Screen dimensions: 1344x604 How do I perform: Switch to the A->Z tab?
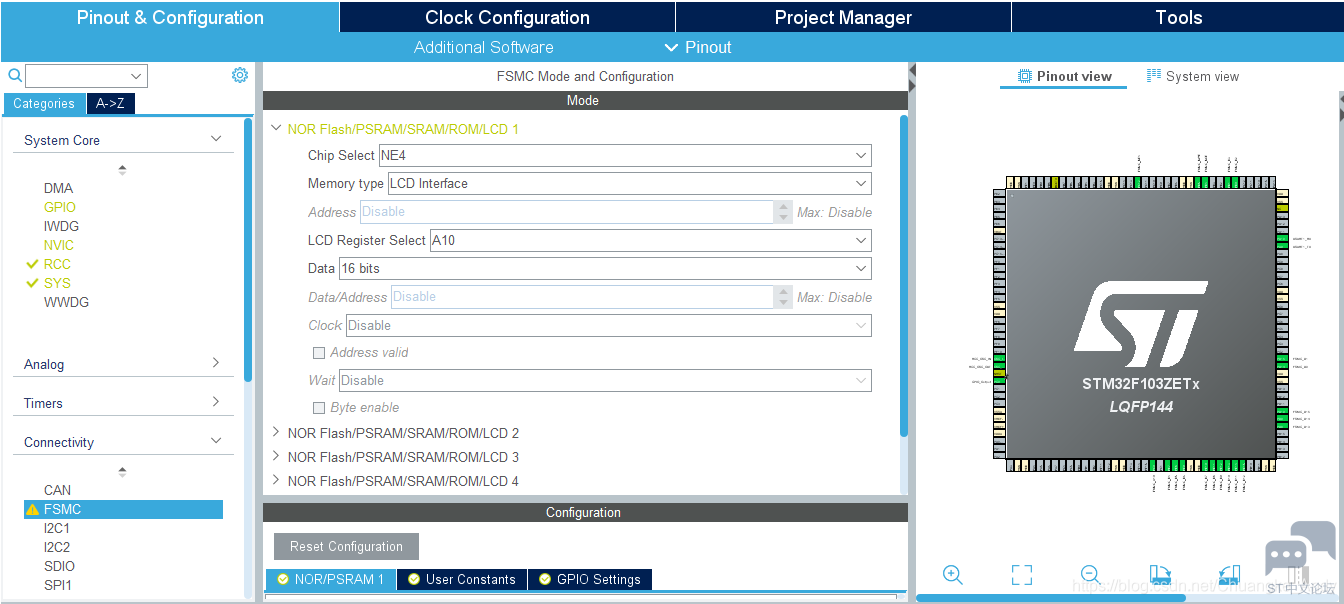click(110, 103)
